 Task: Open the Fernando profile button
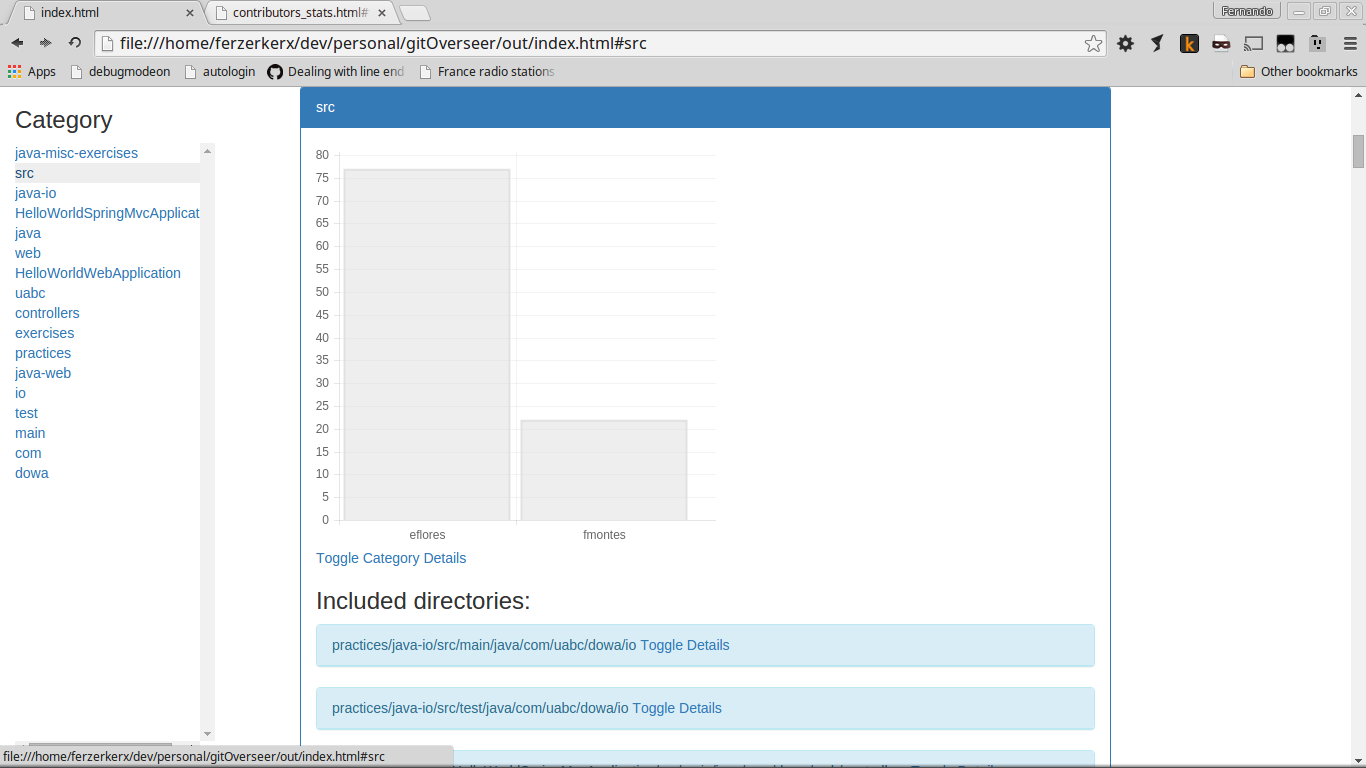coord(1246,11)
